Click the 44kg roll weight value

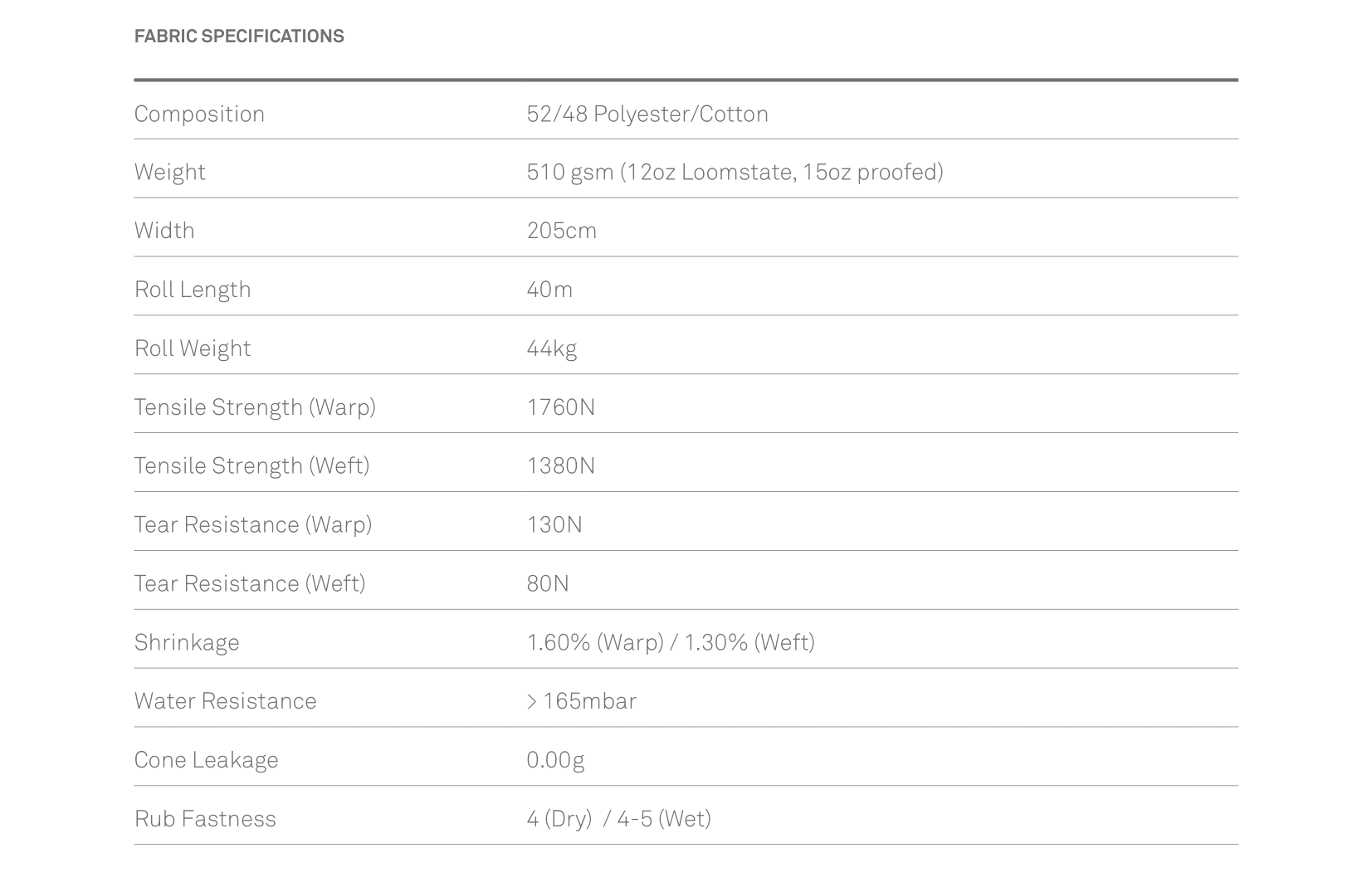[551, 348]
